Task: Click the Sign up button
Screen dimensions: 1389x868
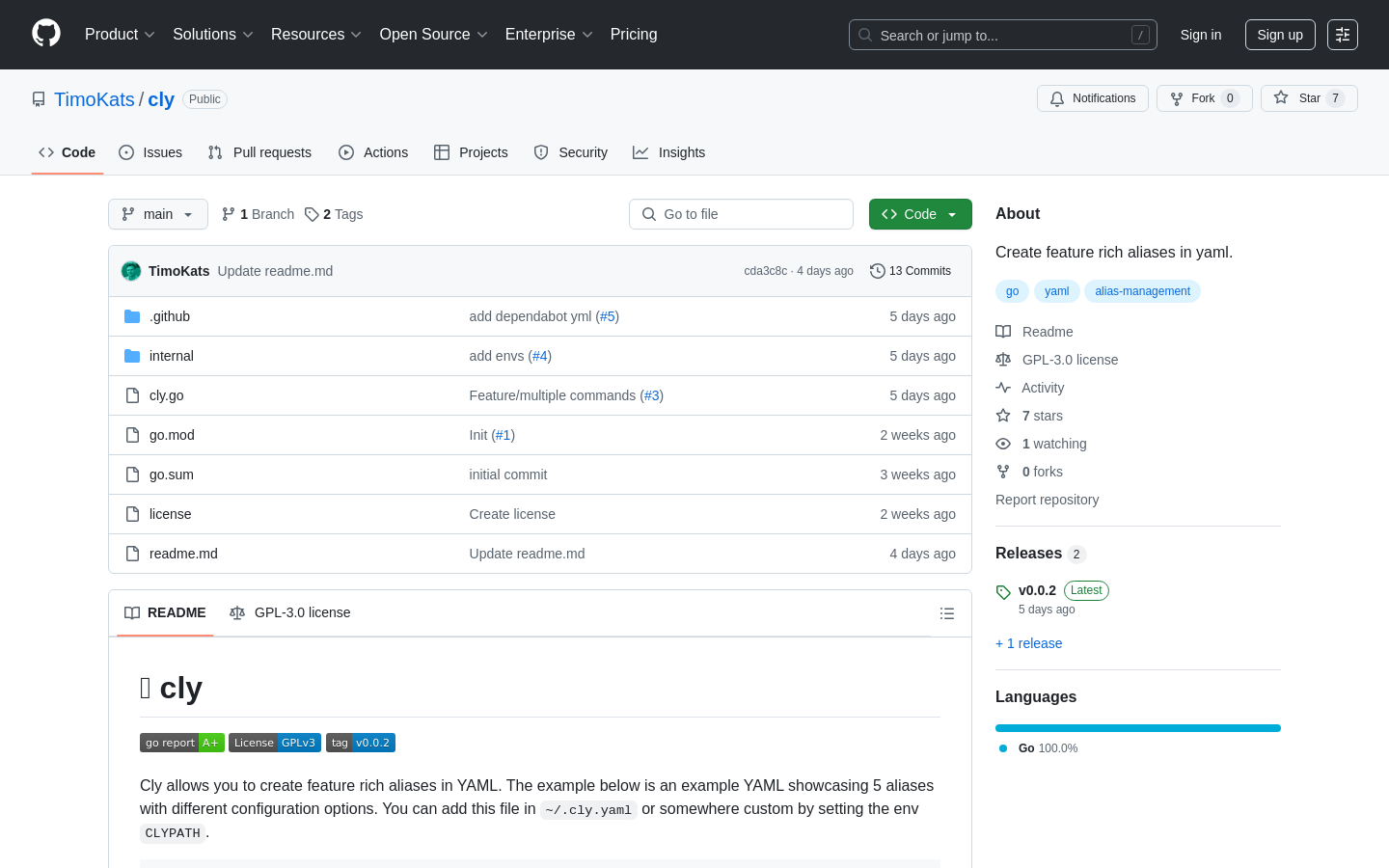Action: [x=1280, y=35]
